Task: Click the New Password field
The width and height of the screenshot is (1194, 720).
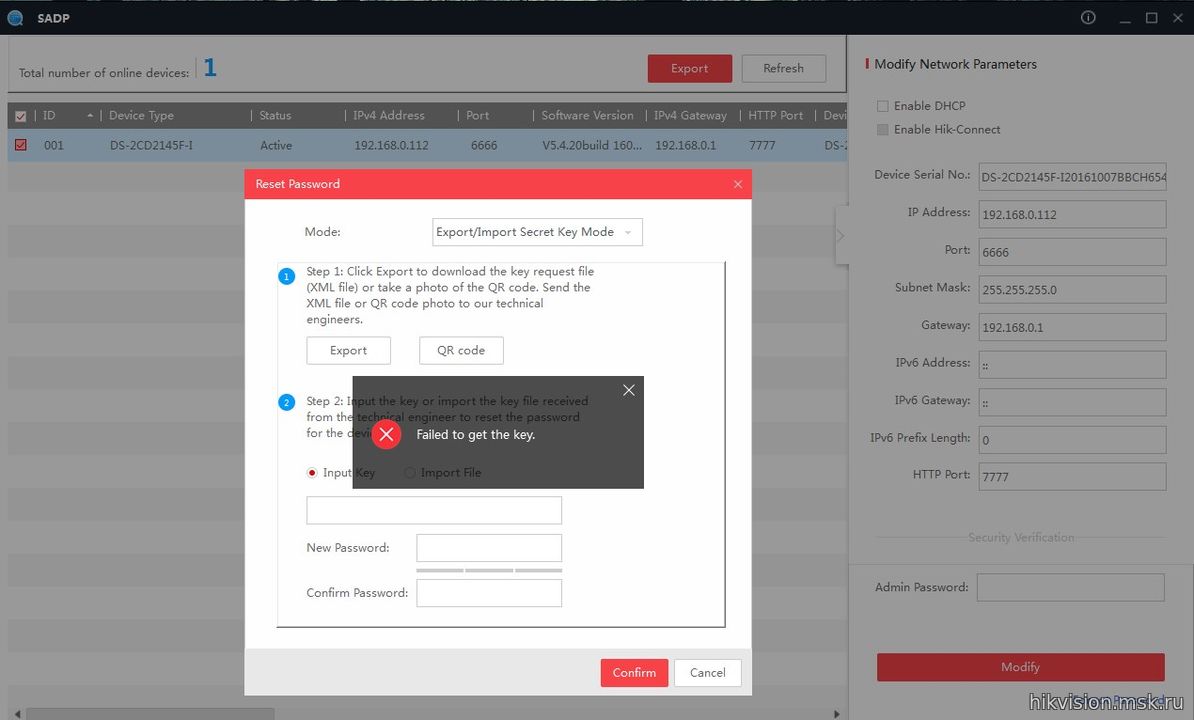Action: pos(489,548)
